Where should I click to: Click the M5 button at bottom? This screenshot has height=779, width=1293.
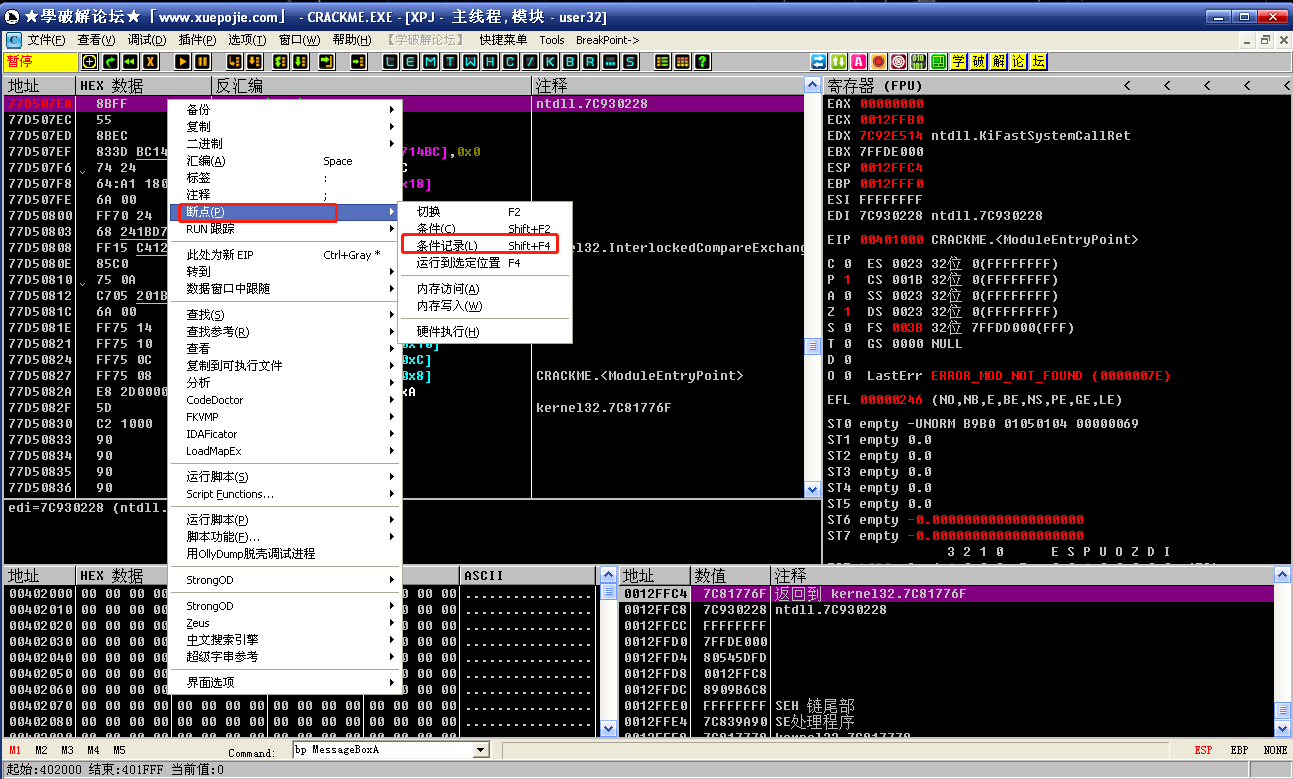point(119,750)
